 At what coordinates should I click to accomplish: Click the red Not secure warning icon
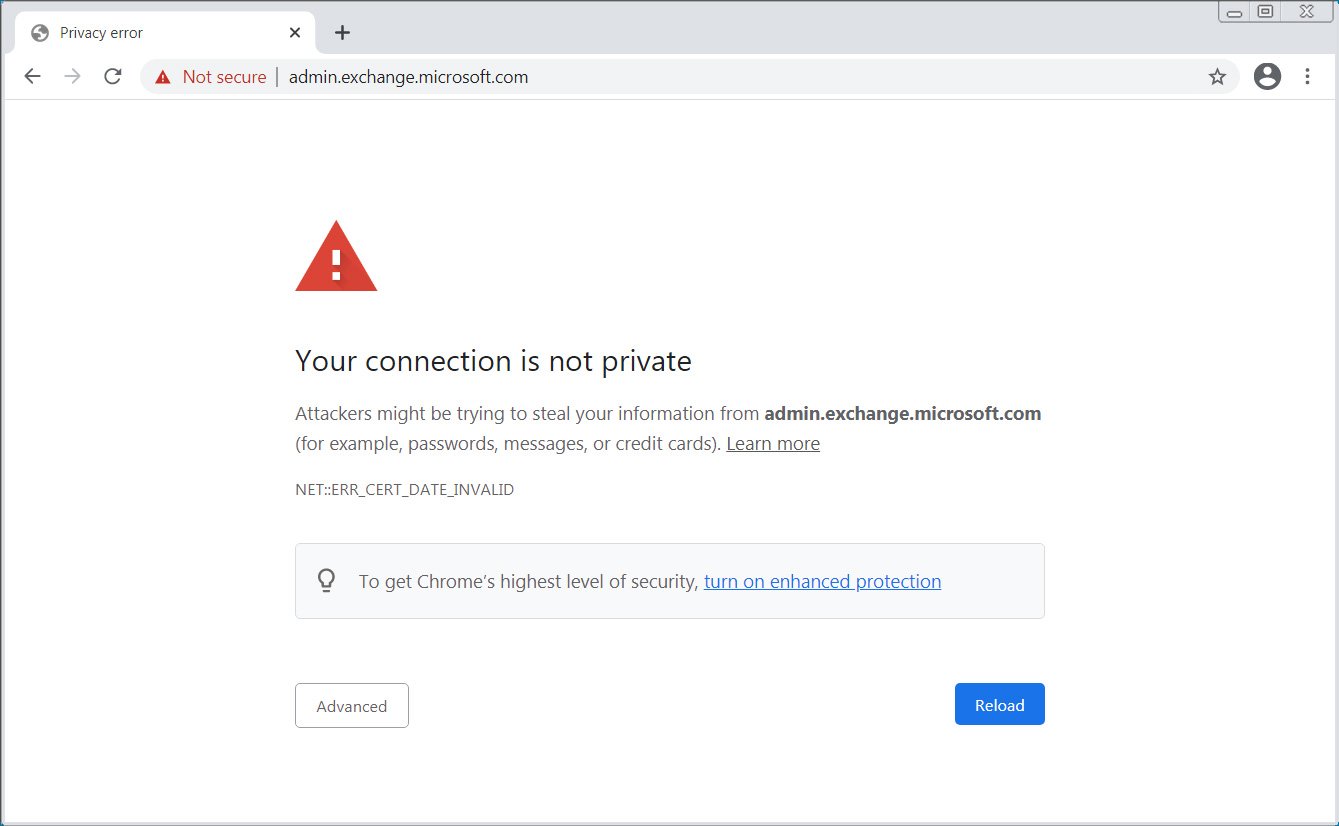coord(163,77)
